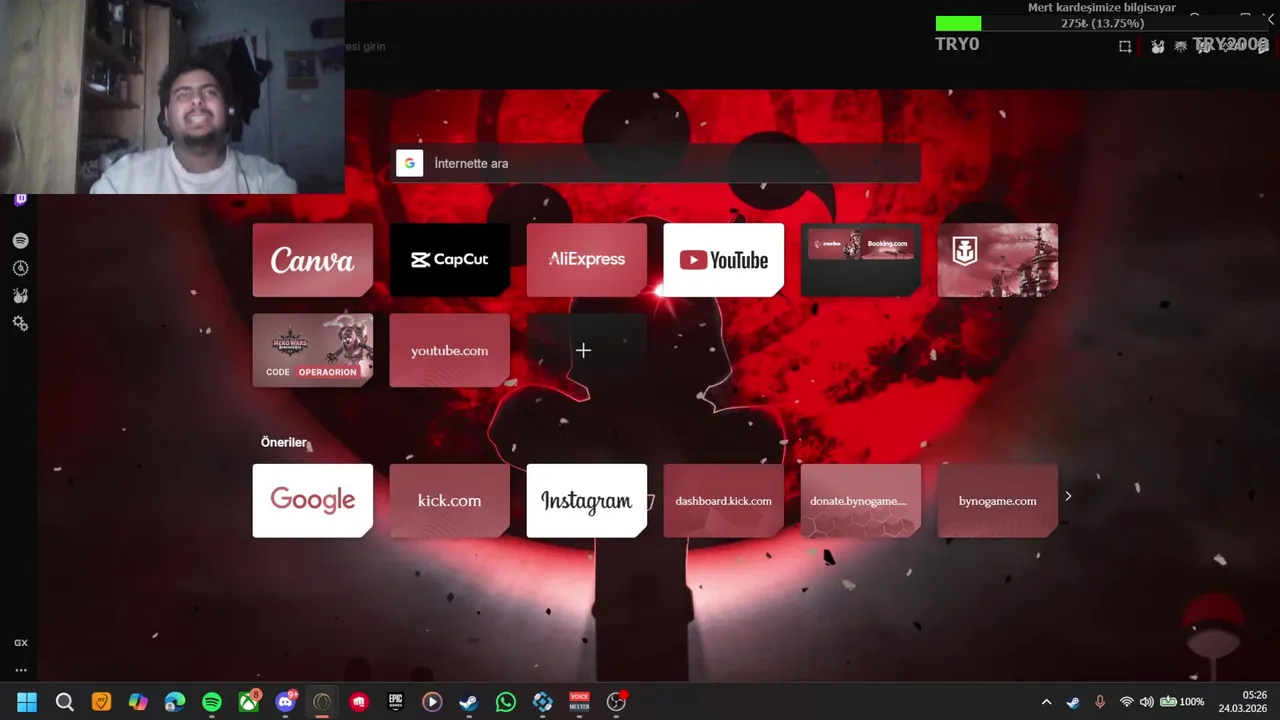Open the Opera sidebar settings gear
Screen dimensions: 1280x720
(20, 324)
